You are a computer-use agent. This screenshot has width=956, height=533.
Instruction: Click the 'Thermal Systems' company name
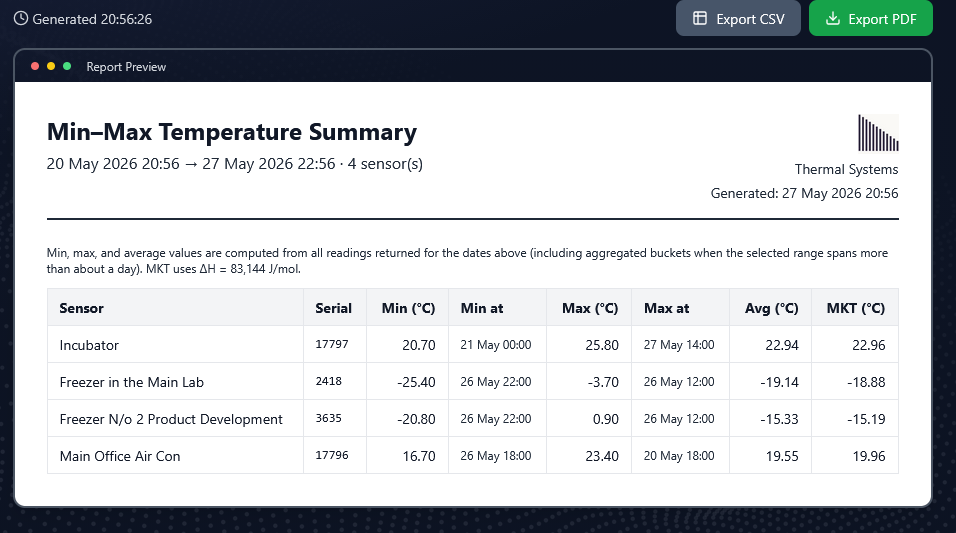click(x=846, y=170)
